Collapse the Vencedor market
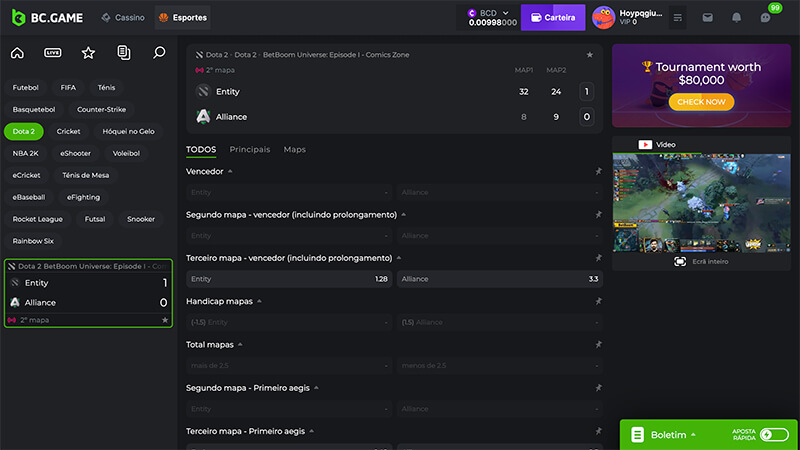Screen dimensions: 800x450 click(230, 171)
